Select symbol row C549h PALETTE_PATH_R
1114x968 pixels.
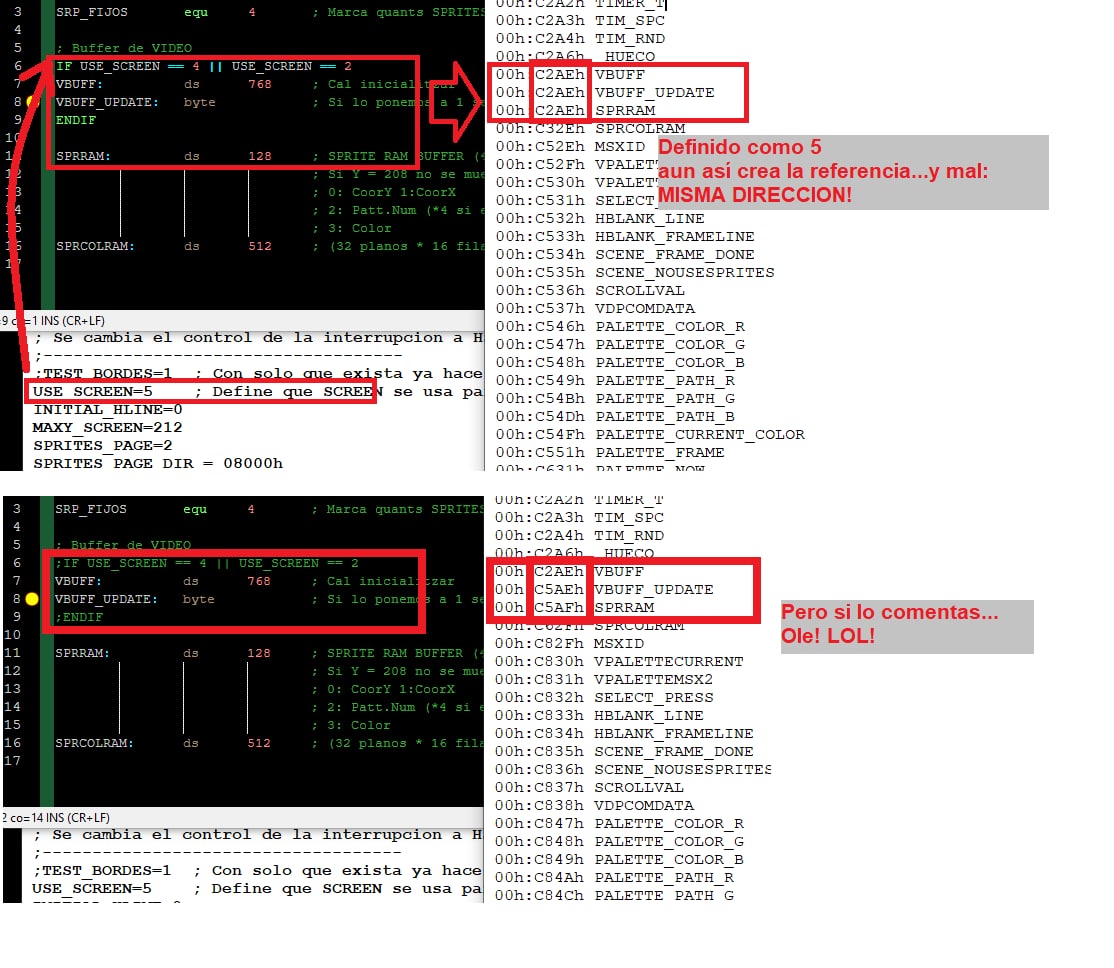click(x=615, y=380)
